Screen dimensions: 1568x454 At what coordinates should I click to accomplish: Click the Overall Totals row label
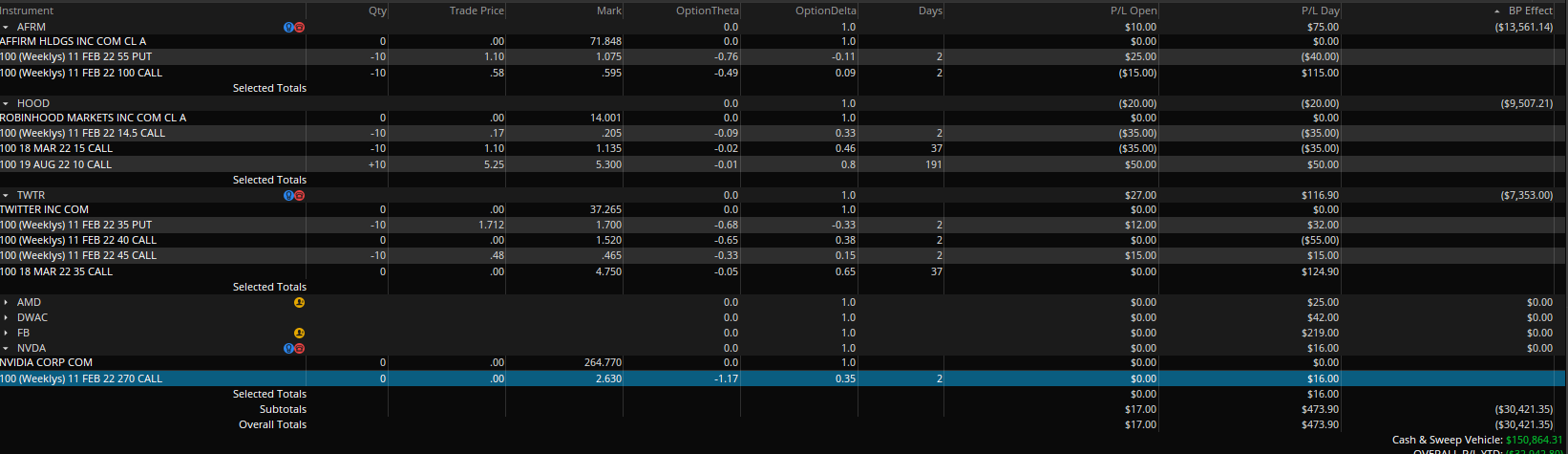(272, 424)
